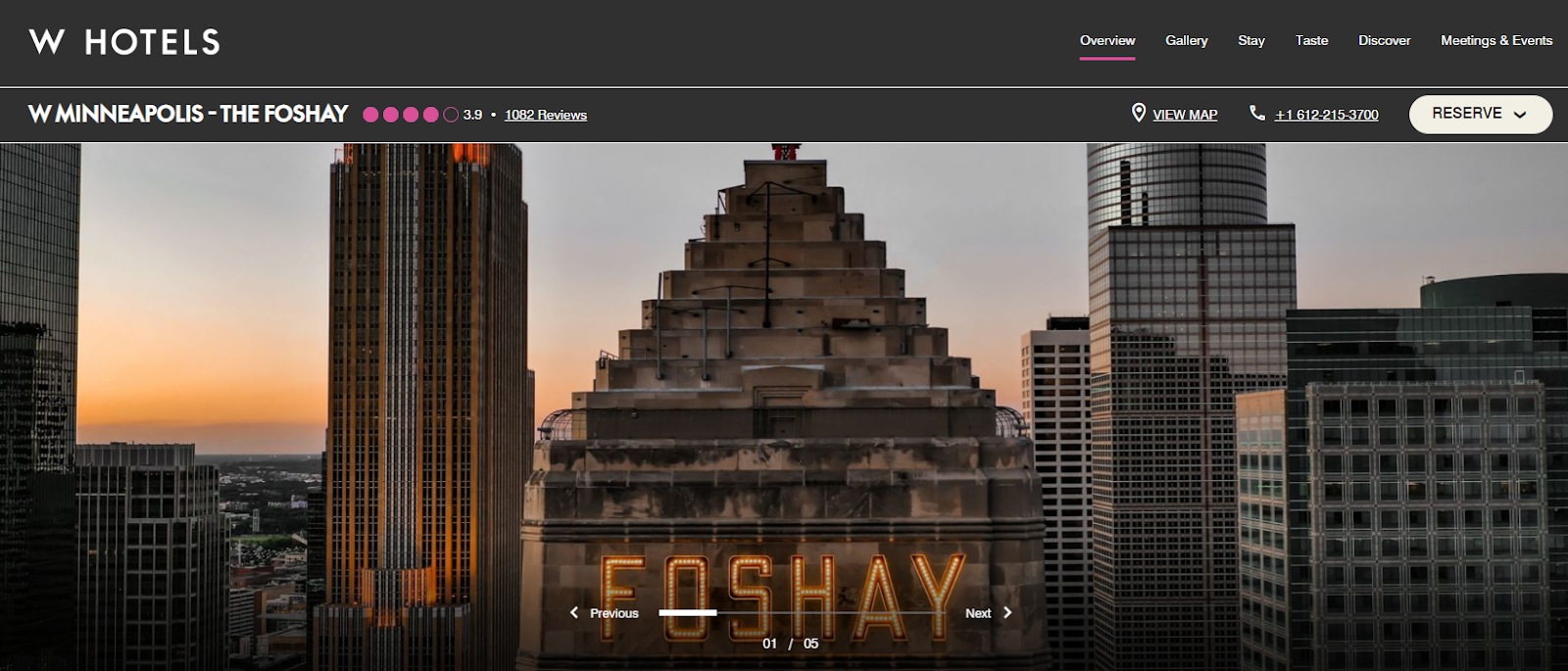Viewport: 1568px width, 671px height.
Task: Click the VIEW MAP link
Action: click(1185, 115)
